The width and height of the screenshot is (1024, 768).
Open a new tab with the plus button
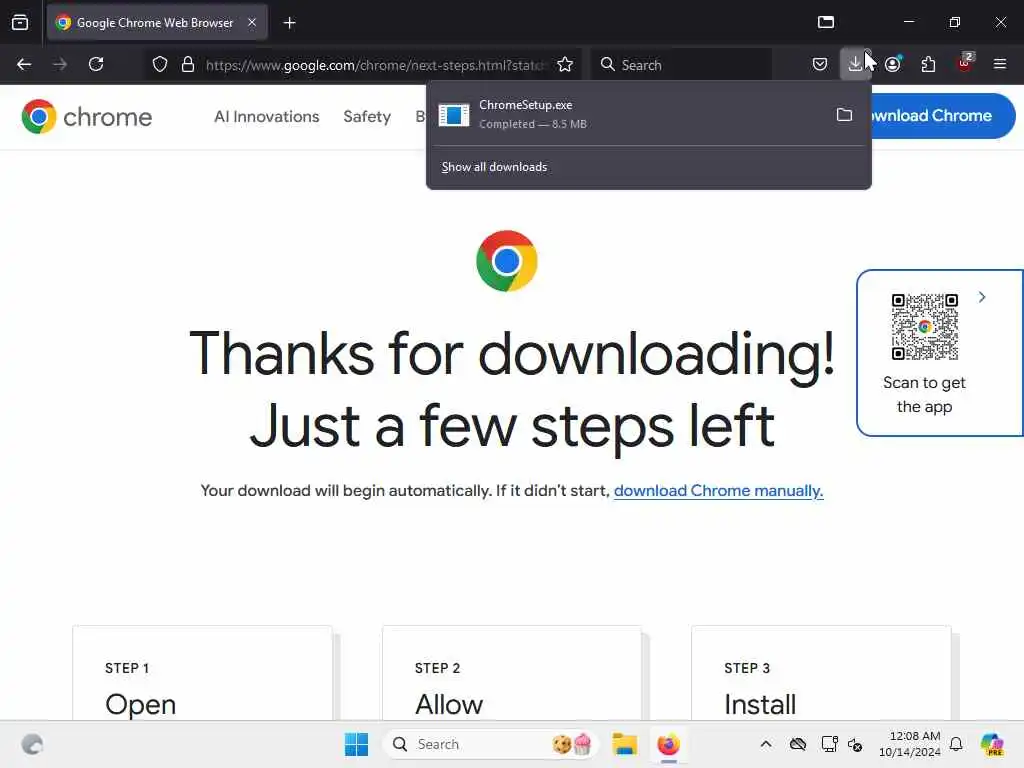pyautogui.click(x=289, y=23)
